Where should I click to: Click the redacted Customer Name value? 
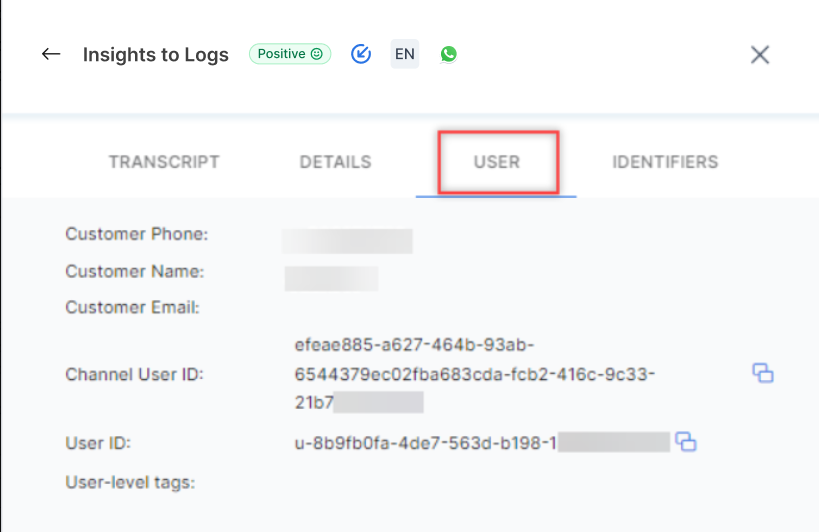click(331, 277)
